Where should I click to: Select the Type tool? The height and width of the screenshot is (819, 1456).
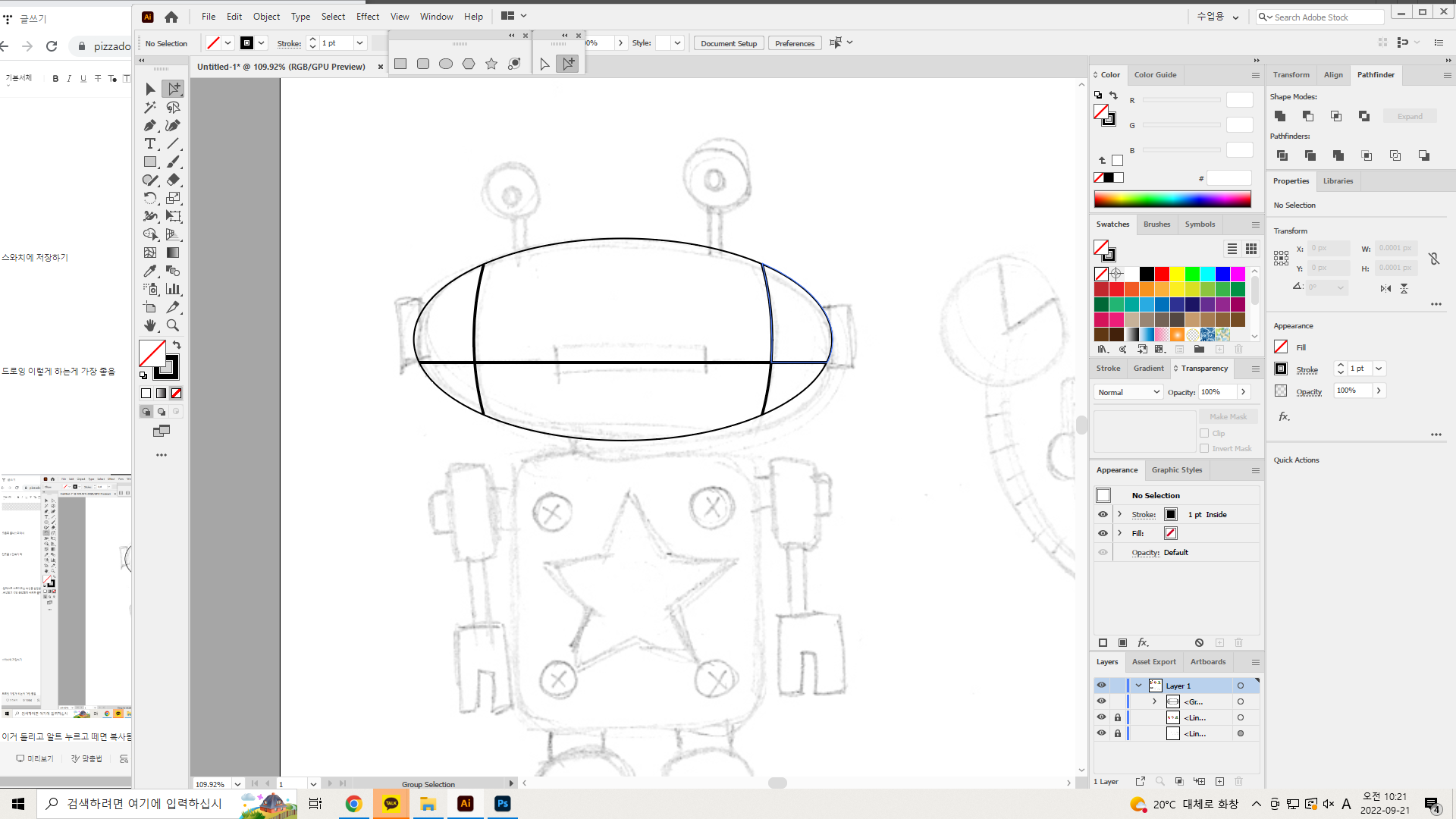(x=150, y=144)
